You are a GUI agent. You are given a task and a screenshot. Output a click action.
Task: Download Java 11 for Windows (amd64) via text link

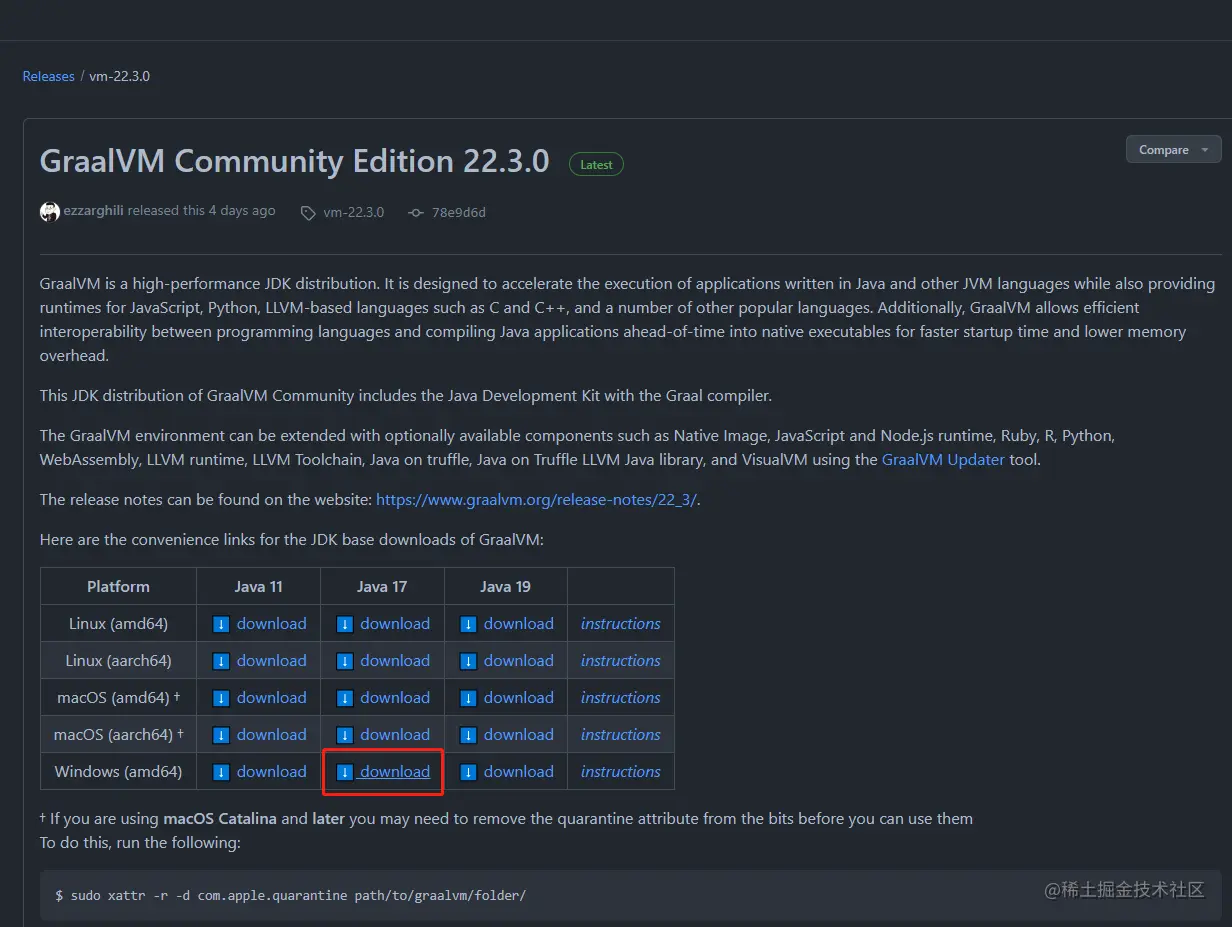coord(271,772)
